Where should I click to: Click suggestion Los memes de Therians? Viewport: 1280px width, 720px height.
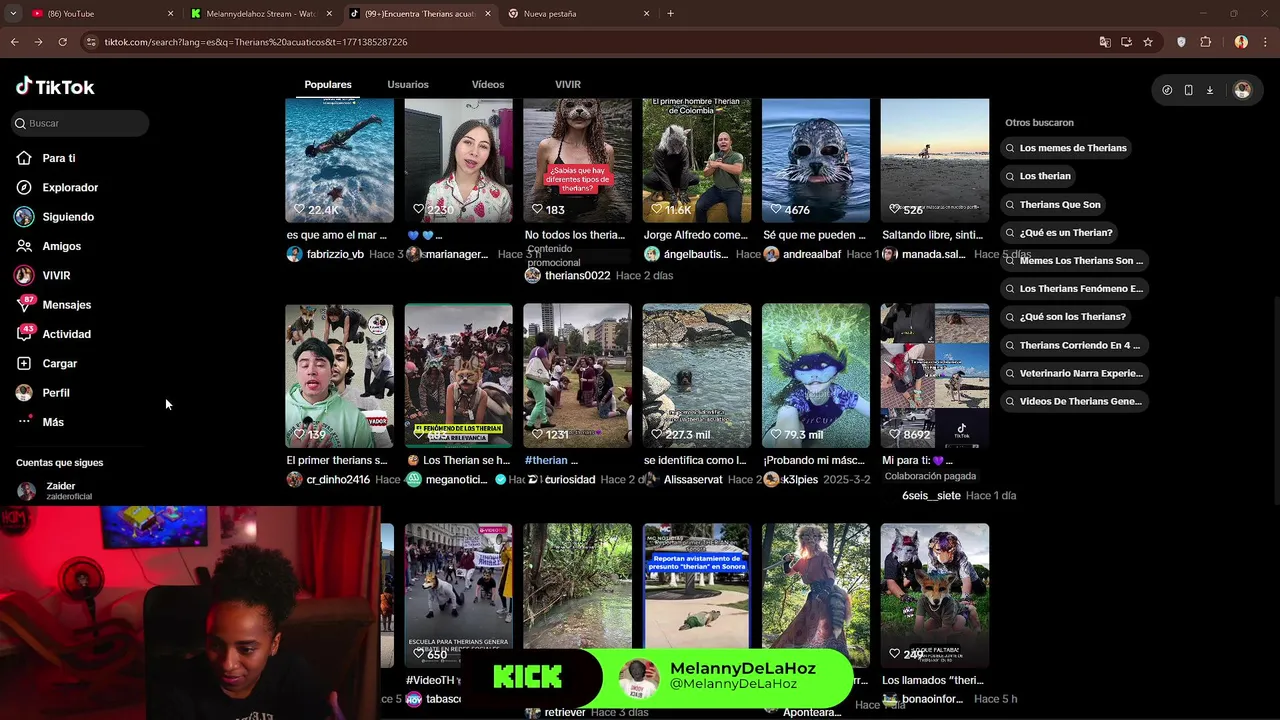(x=1065, y=148)
